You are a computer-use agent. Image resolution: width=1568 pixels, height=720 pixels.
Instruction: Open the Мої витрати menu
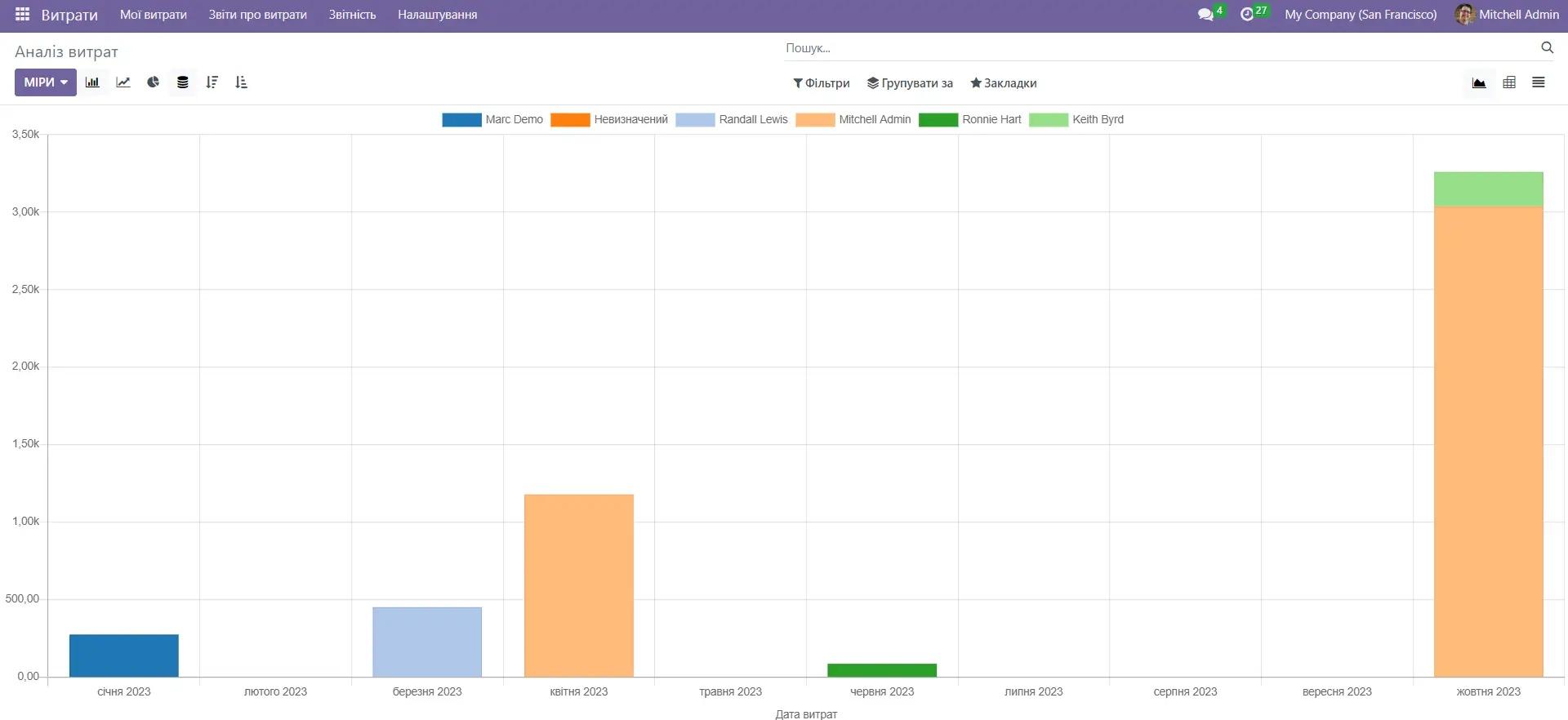click(154, 15)
